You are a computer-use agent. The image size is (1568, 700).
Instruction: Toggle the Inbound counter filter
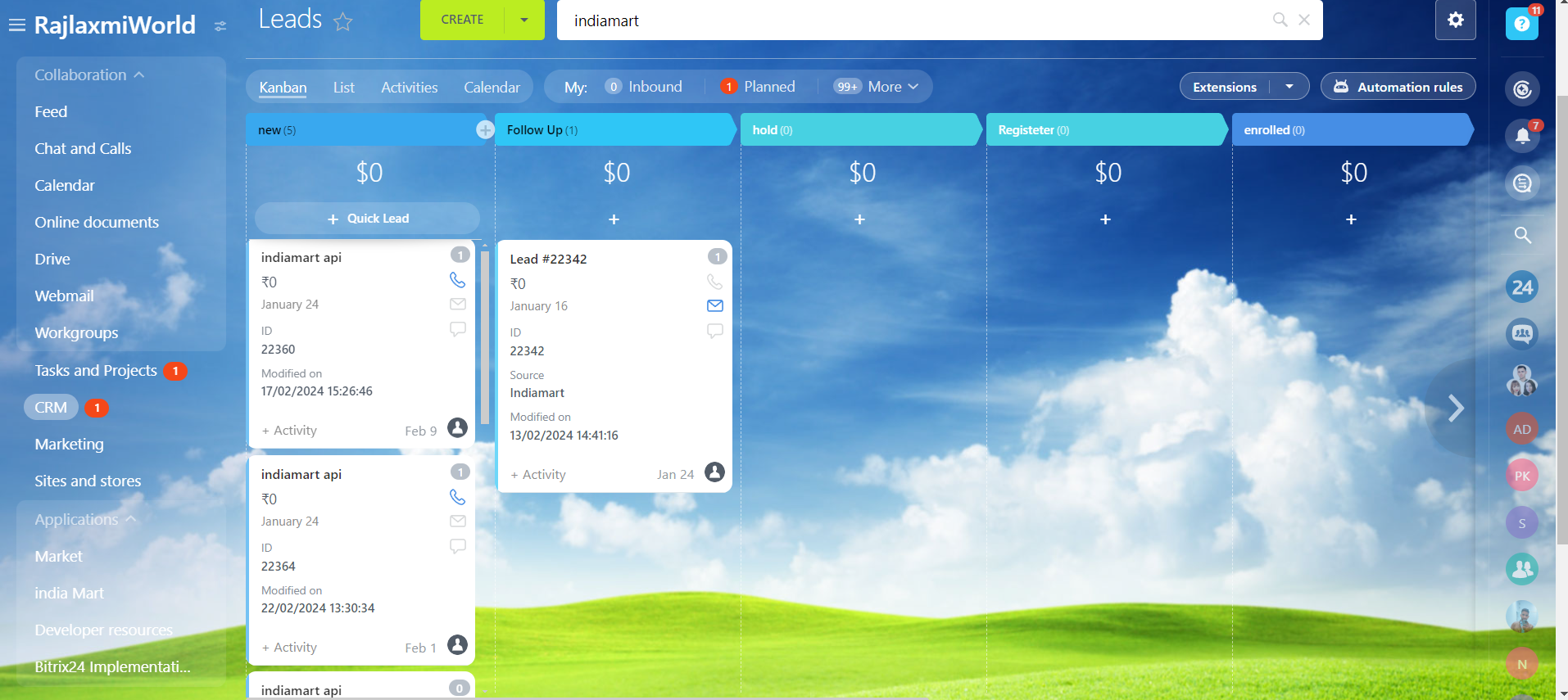pos(644,87)
